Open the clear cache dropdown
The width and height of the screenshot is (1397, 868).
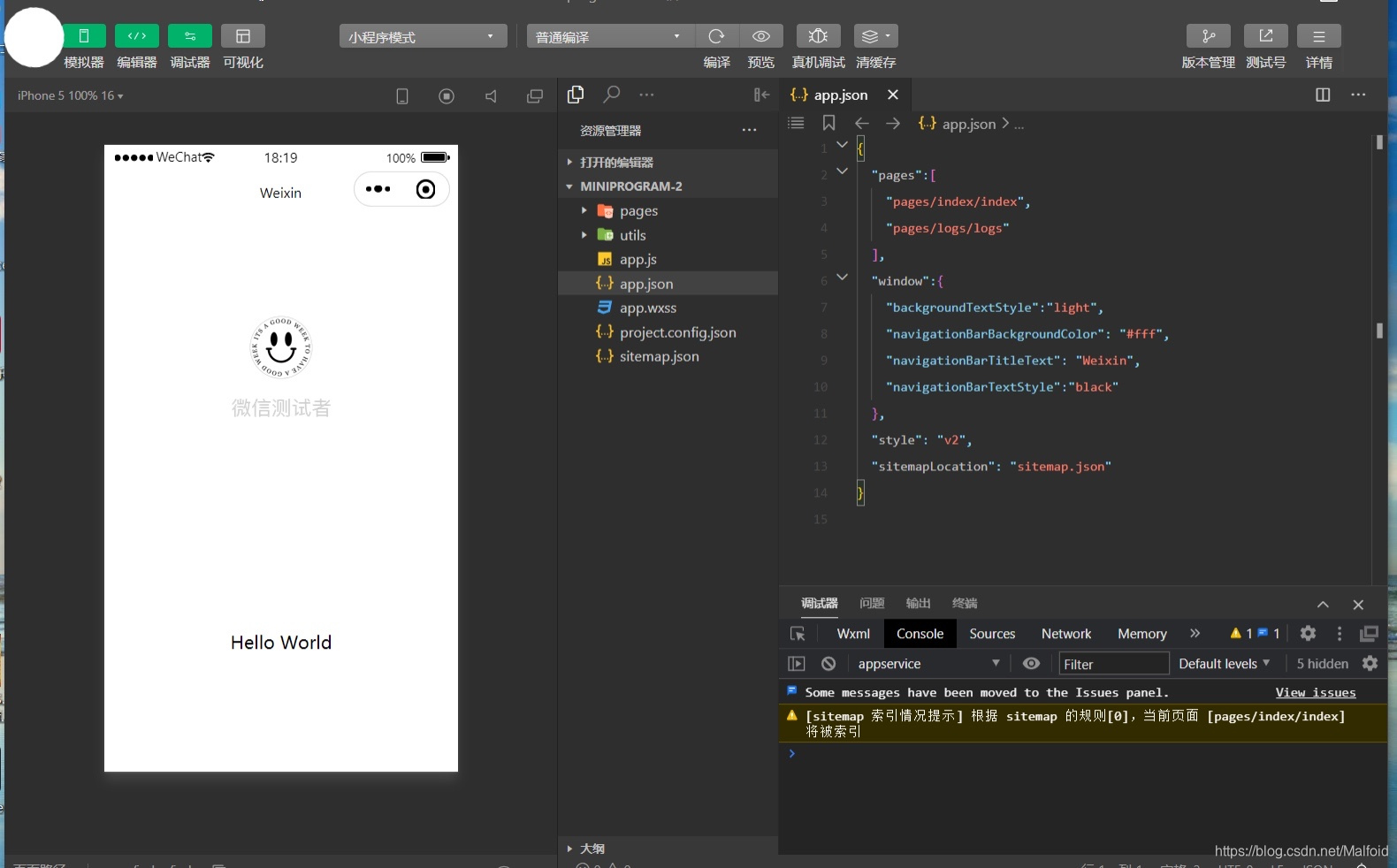pyautogui.click(x=876, y=36)
